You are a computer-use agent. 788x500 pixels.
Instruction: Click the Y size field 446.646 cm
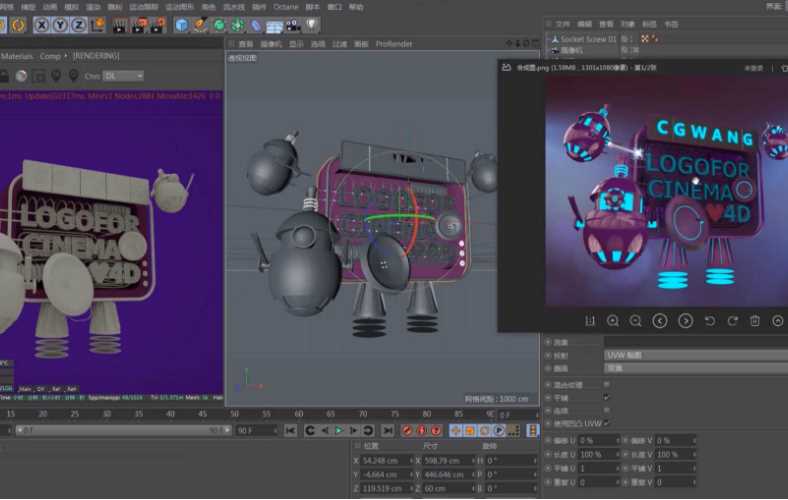click(x=447, y=474)
